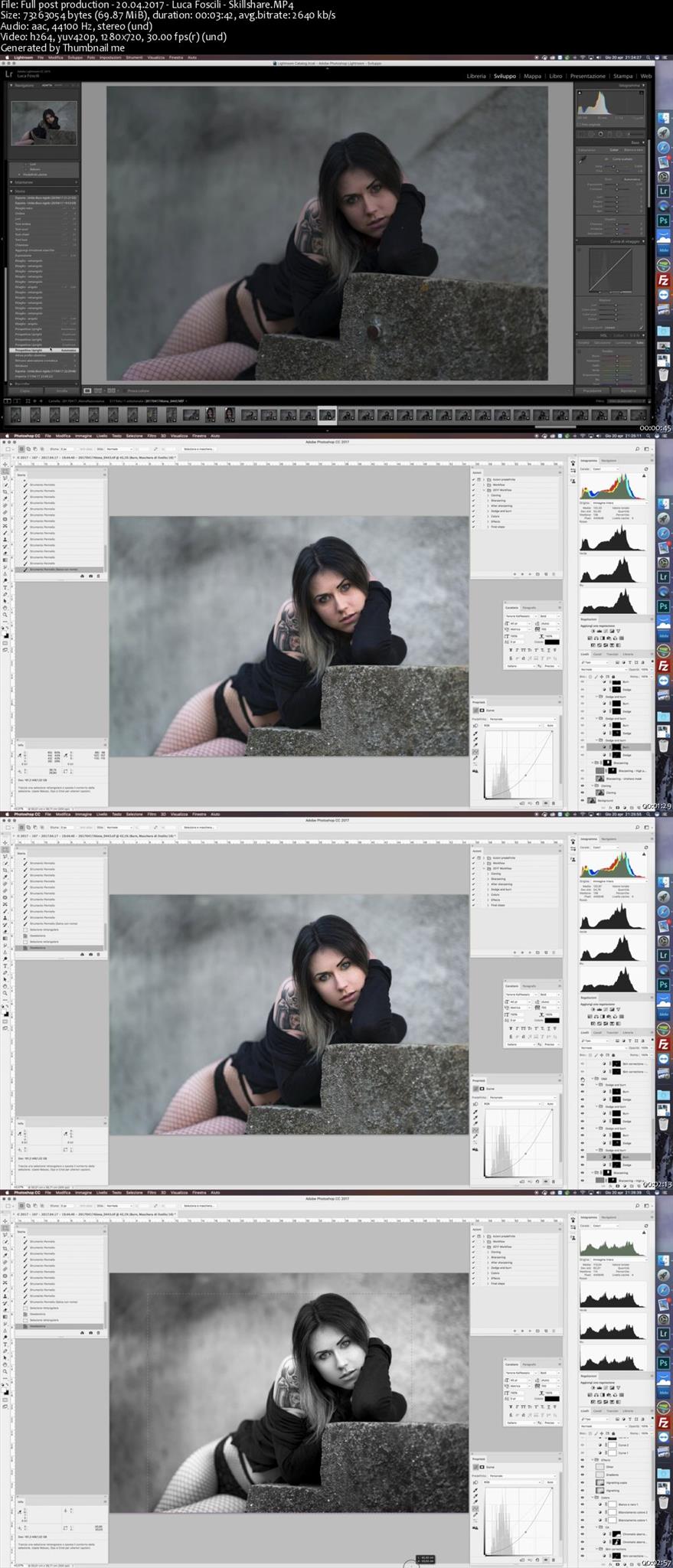Click Photoshop dock icon in the 00:01:29 frame
Image resolution: width=673 pixels, height=1568 pixels.
(663, 606)
